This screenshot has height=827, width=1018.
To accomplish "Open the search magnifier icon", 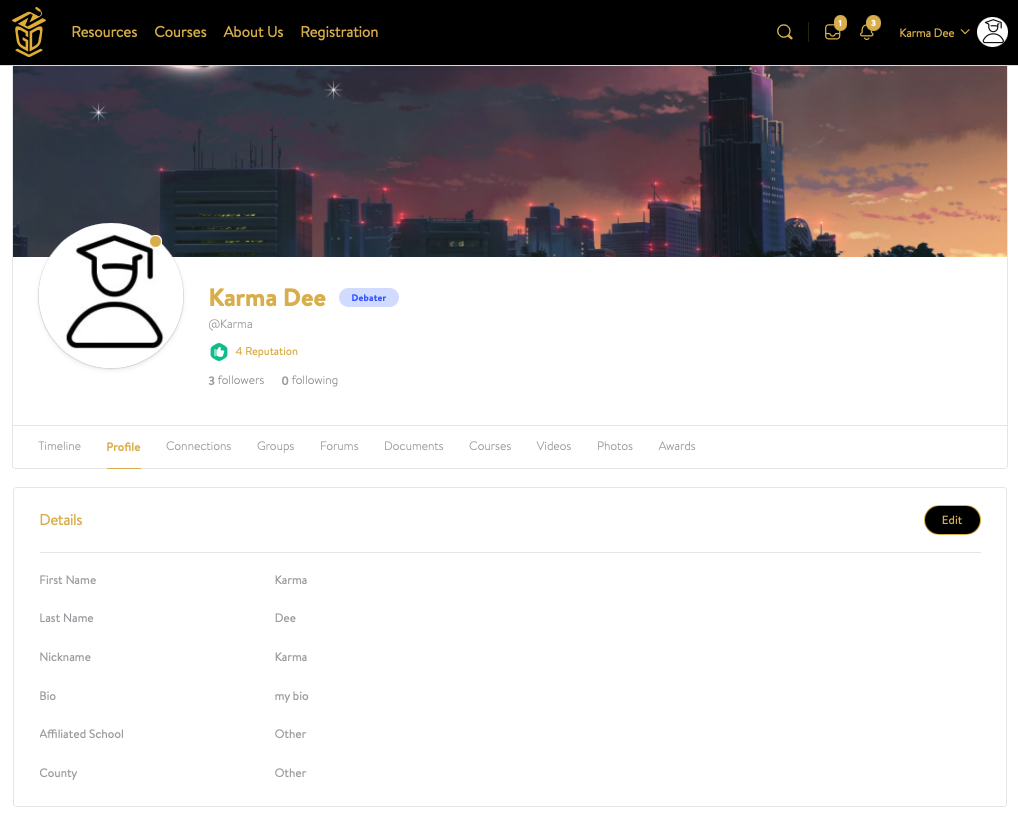I will (784, 32).
